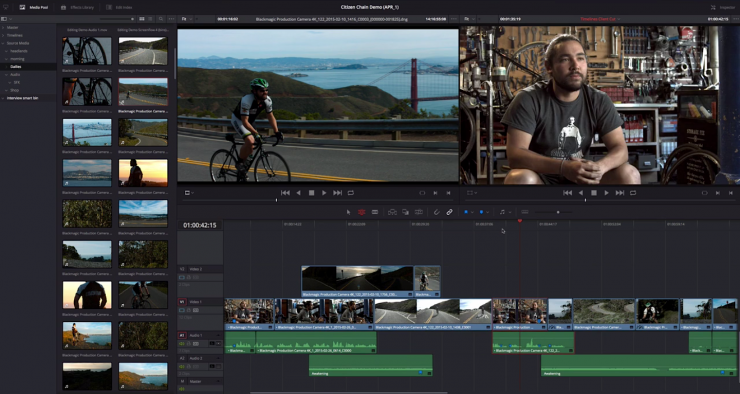Click the timeline viewer scrubber bar
Image resolution: width=740 pixels, height=394 pixels.
click(599, 201)
